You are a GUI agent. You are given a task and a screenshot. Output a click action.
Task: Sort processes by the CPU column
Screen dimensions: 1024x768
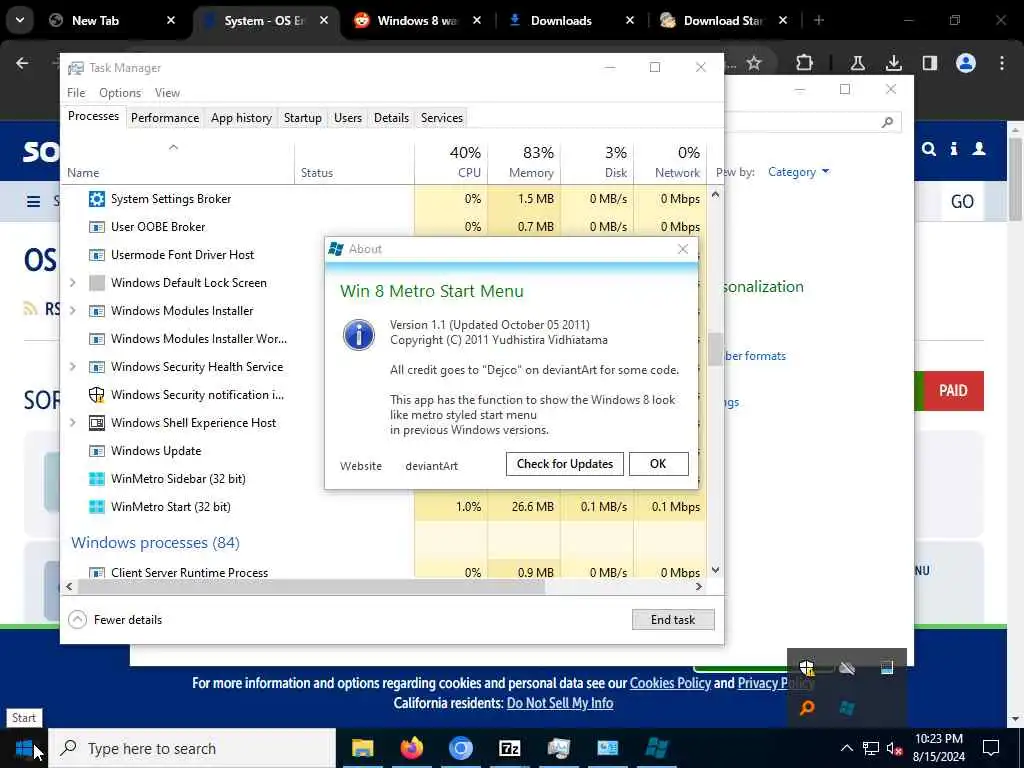(451, 163)
